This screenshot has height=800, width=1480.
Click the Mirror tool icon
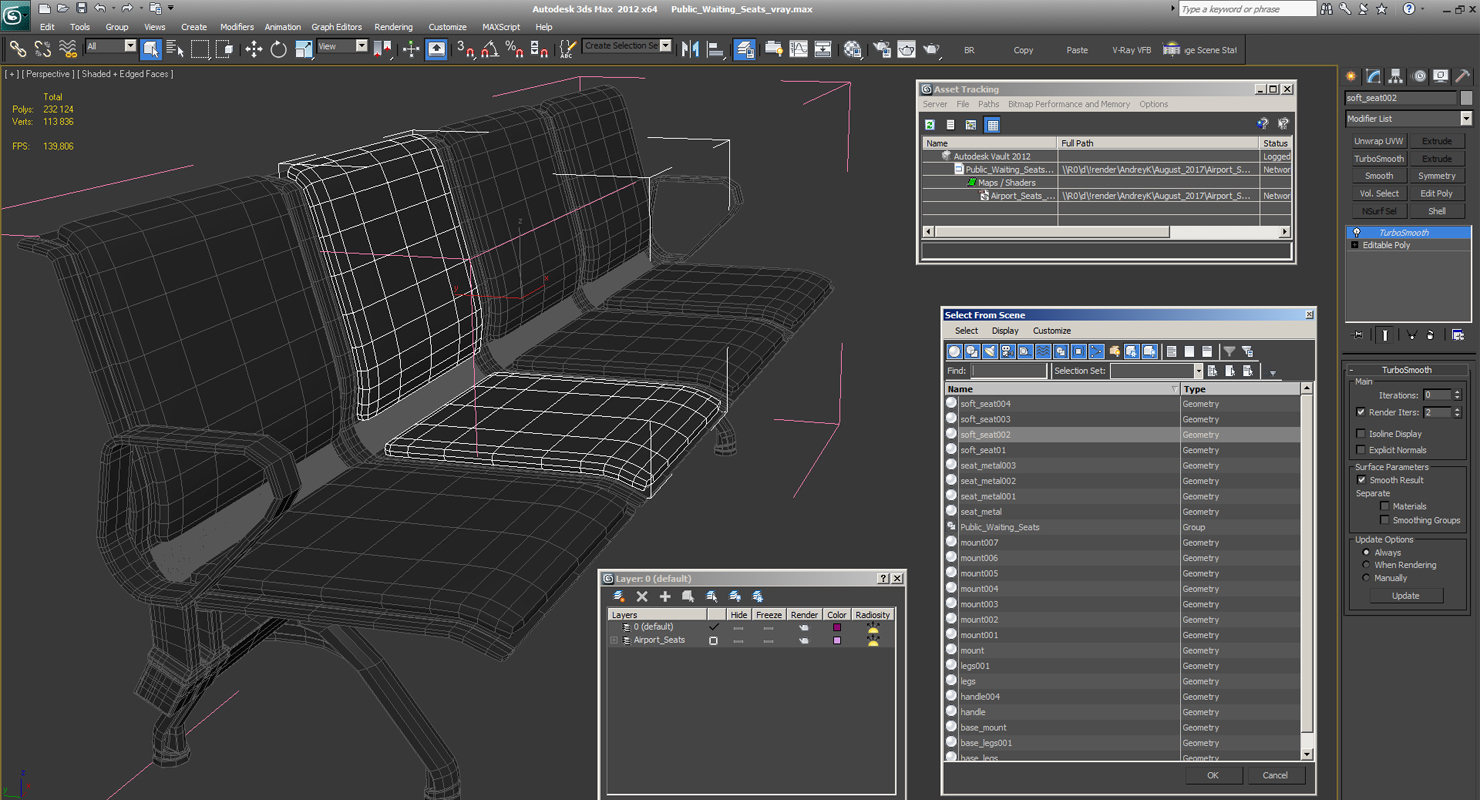[x=690, y=48]
